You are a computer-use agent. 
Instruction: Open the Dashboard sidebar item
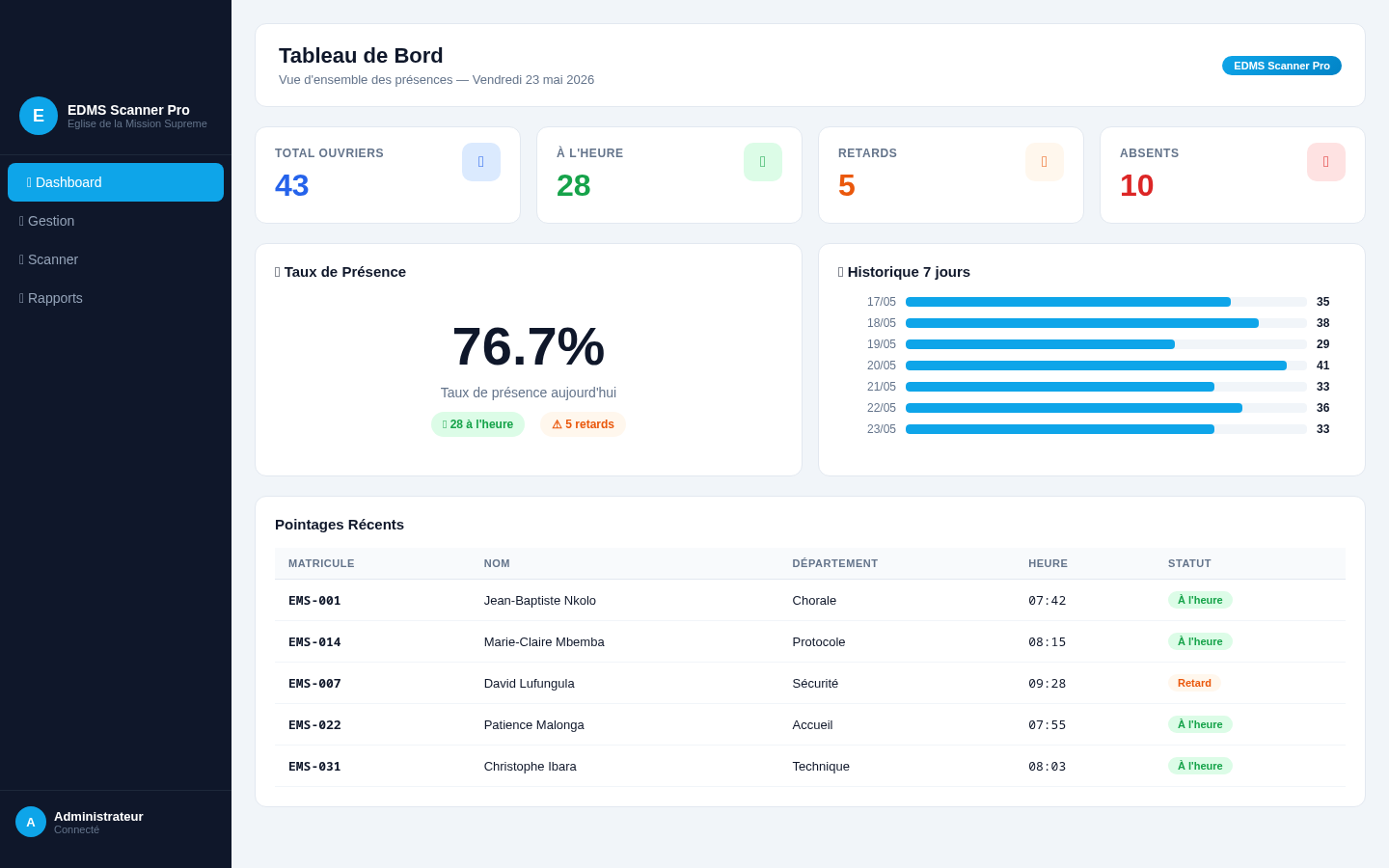(x=116, y=182)
